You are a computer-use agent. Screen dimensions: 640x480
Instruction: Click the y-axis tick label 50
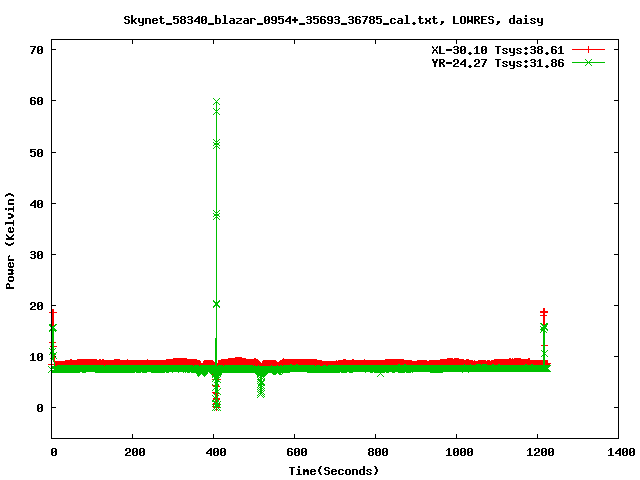[37, 153]
